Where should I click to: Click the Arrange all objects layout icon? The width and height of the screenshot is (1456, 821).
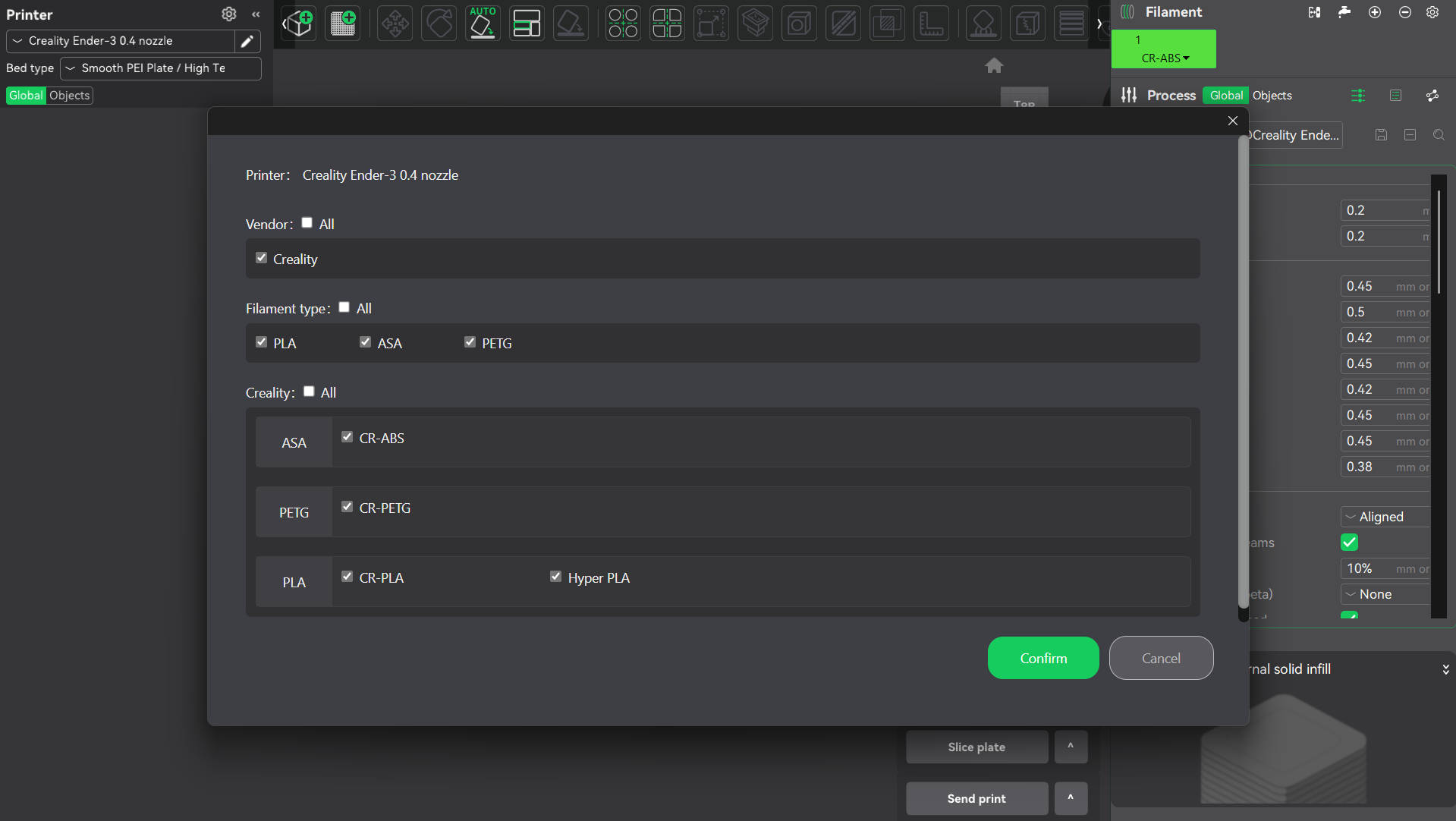click(x=527, y=24)
